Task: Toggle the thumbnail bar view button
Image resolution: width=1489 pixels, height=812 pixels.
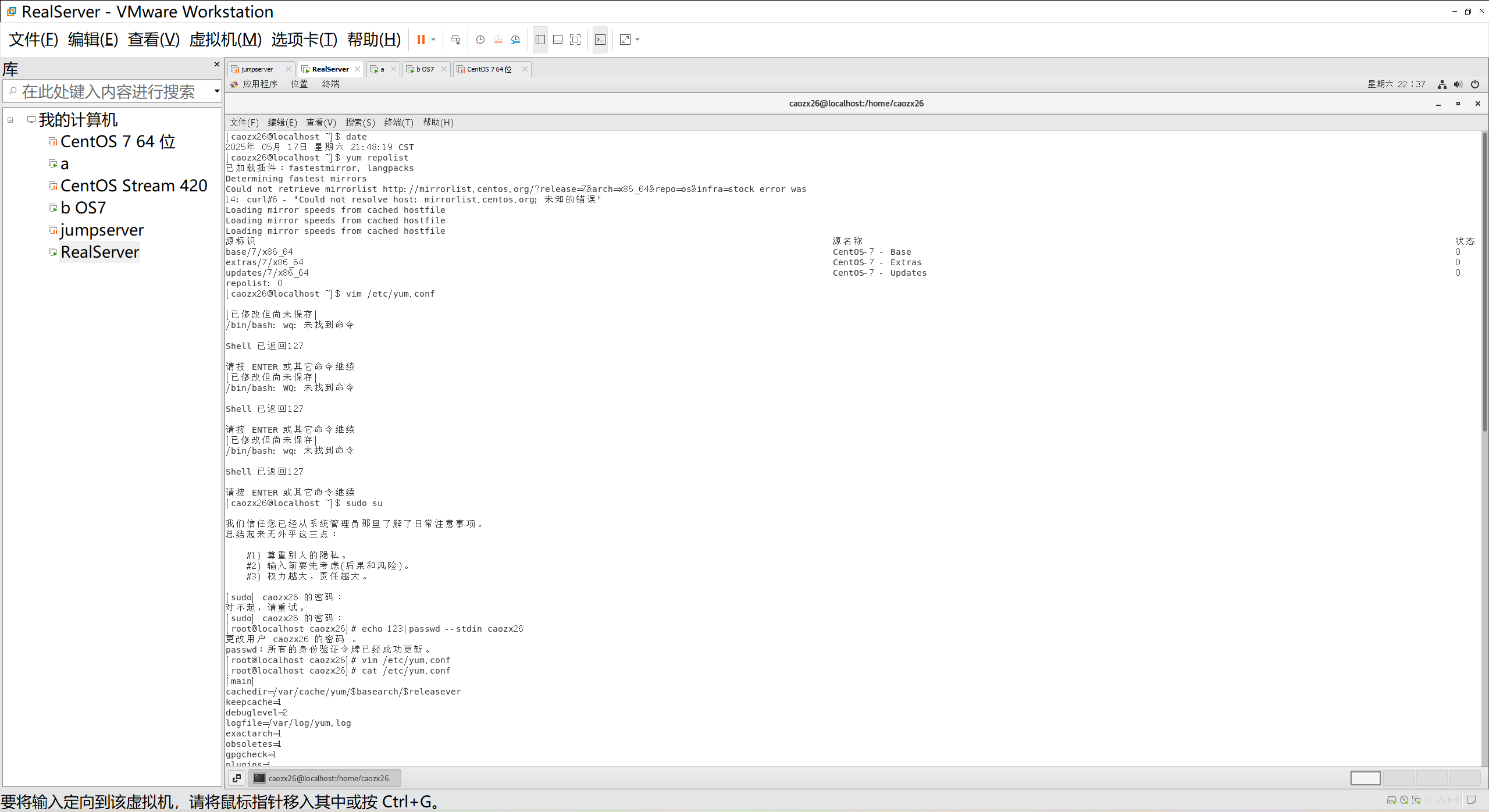Action: 557,40
